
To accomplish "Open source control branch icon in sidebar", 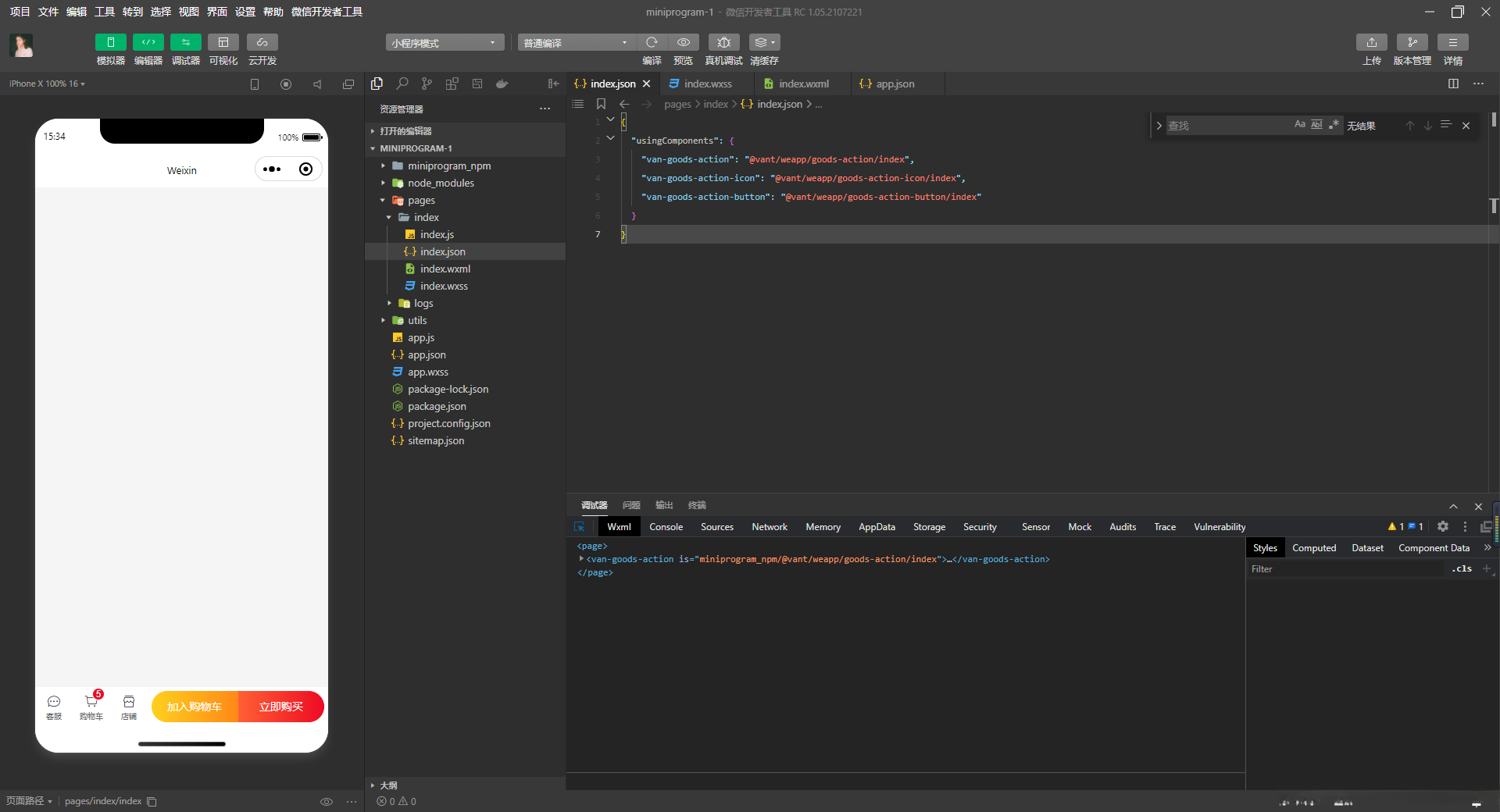I will click(x=427, y=84).
